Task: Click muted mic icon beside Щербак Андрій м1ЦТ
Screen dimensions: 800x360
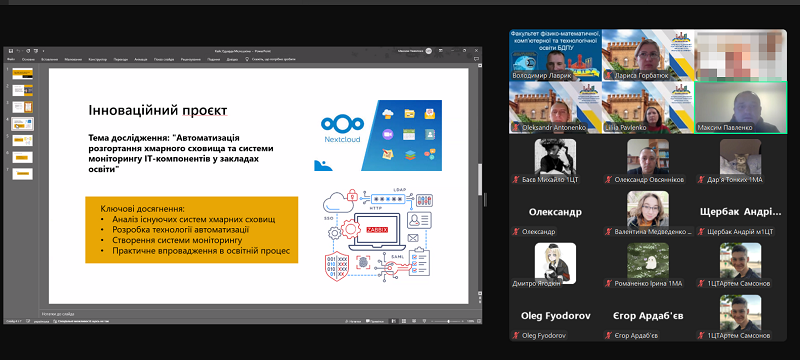Action: pyautogui.click(x=701, y=232)
